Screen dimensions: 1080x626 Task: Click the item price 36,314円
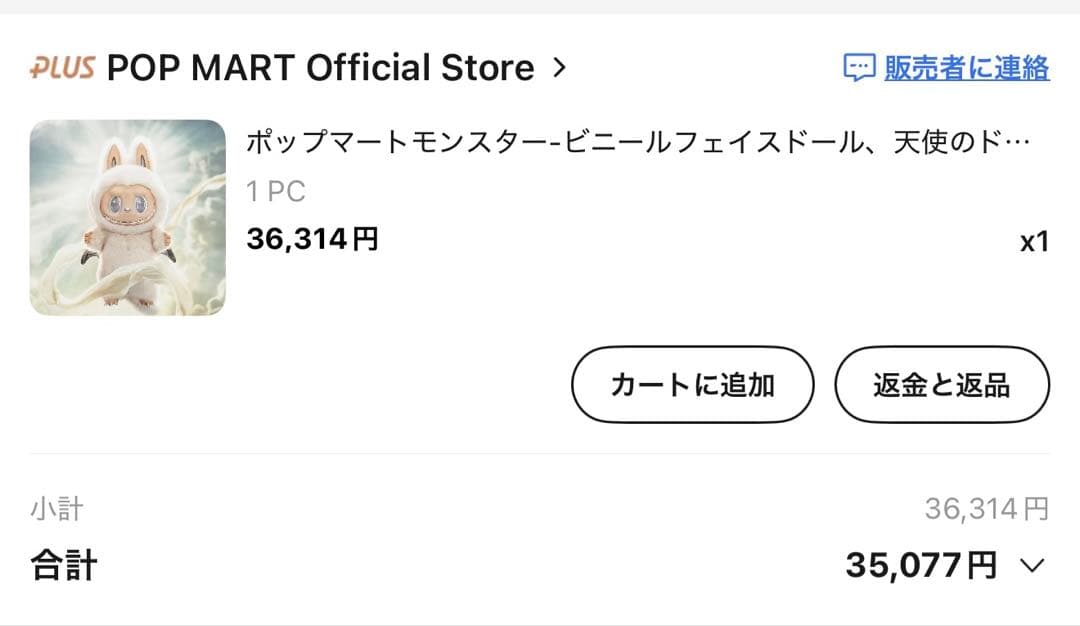tap(310, 237)
